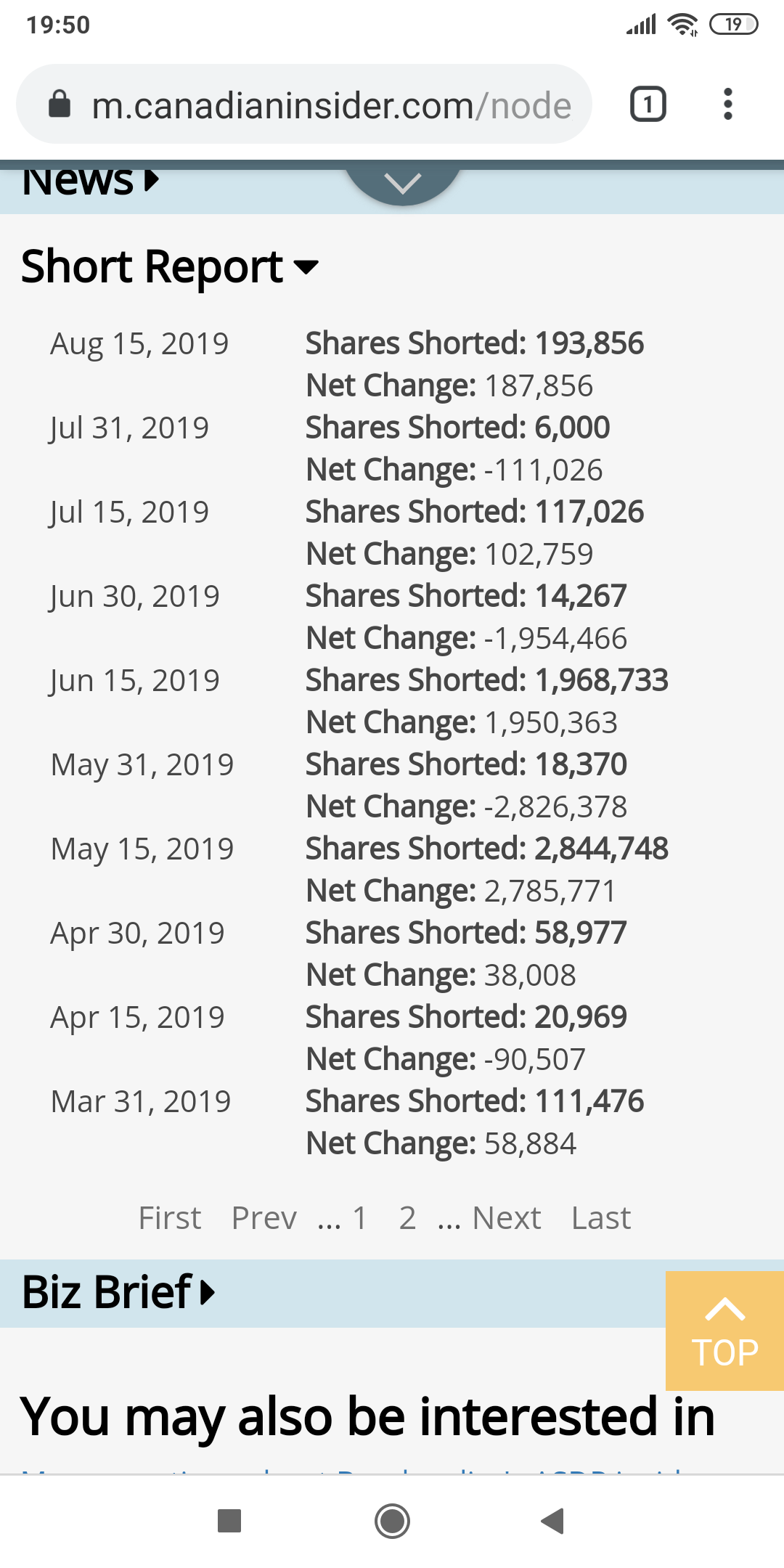Click the Prev pagination link

click(264, 1218)
